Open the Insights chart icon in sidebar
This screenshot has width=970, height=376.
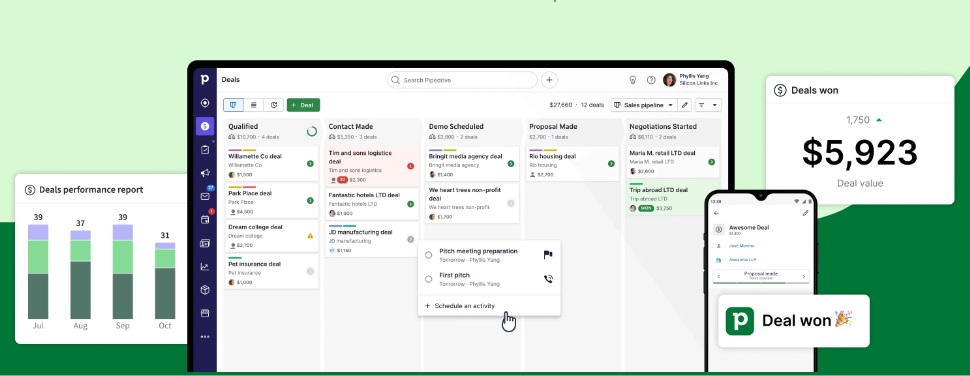point(205,267)
